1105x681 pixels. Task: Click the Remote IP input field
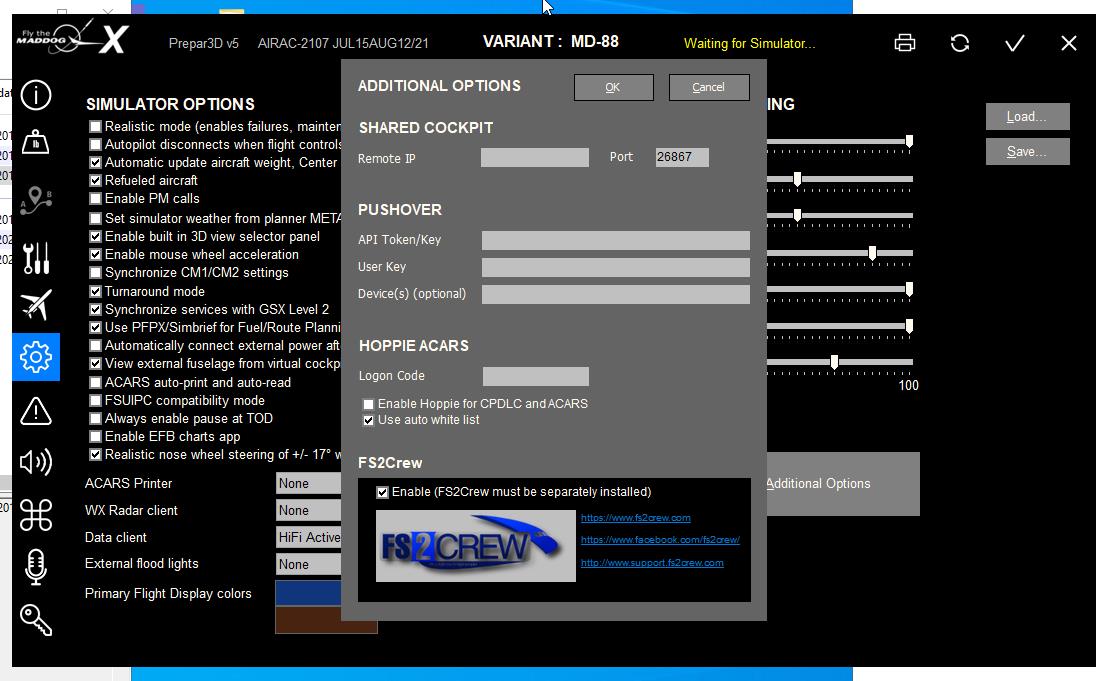click(535, 157)
